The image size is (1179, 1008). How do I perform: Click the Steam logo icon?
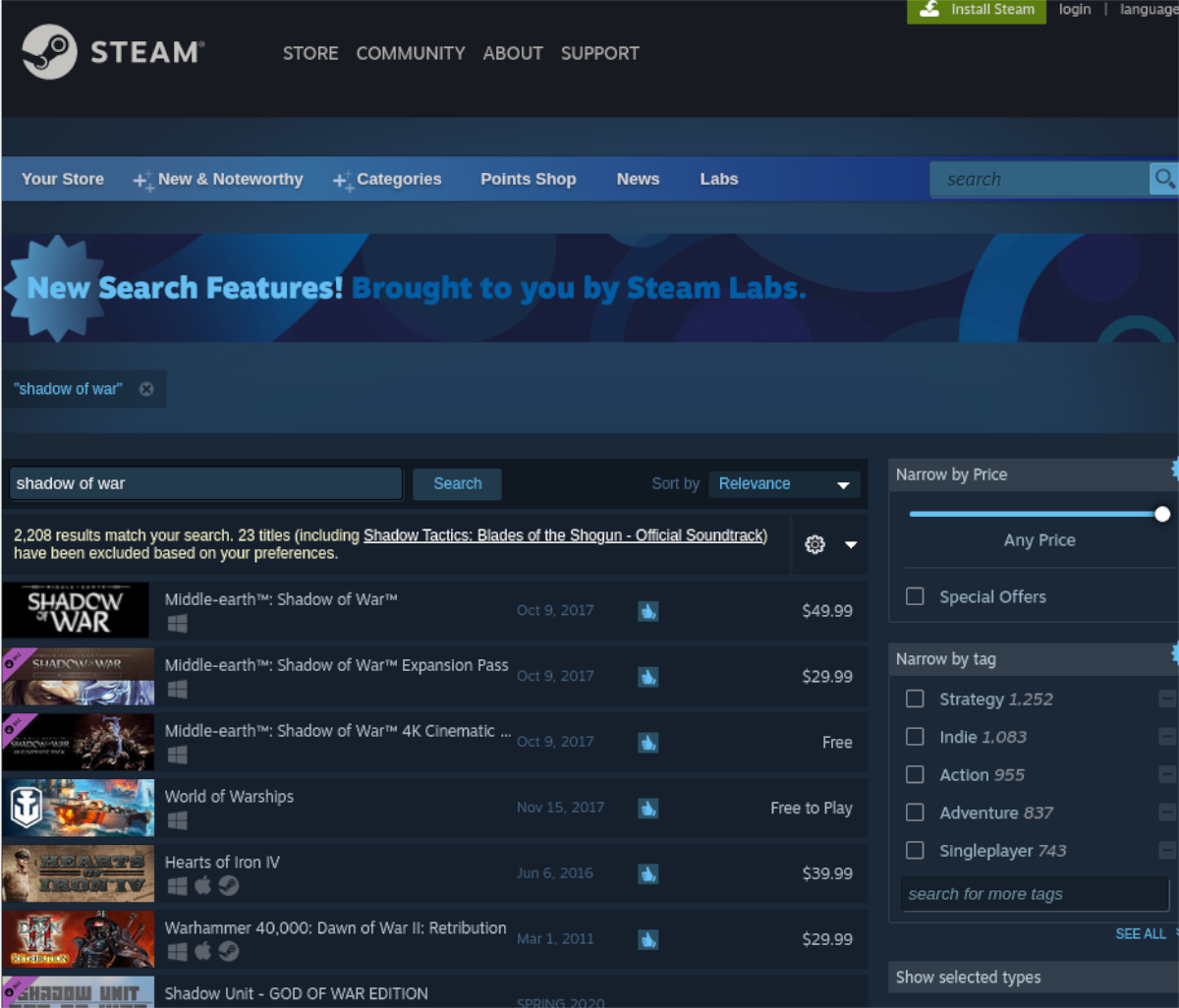coord(49,52)
